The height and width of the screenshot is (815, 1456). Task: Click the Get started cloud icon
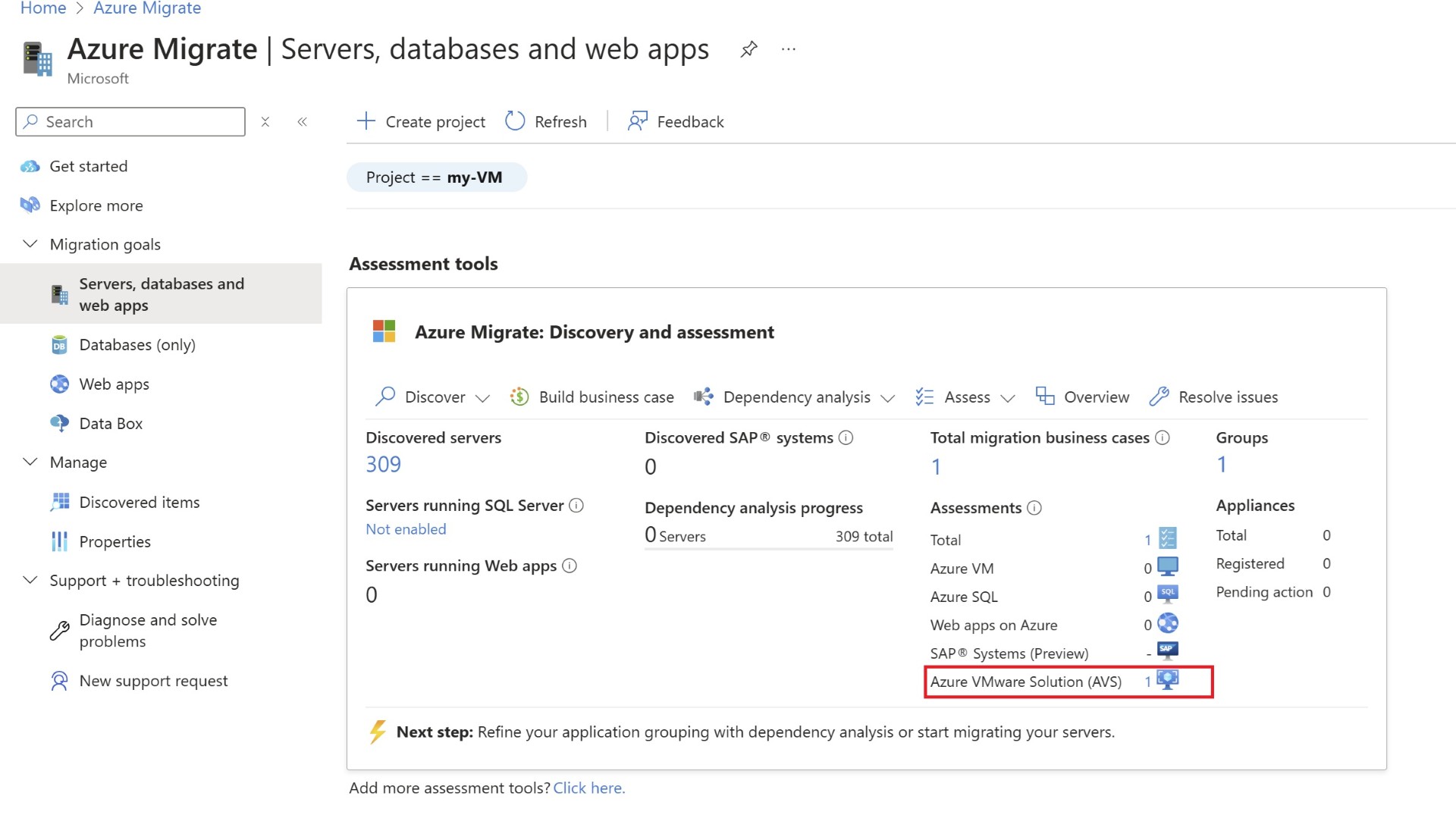pos(30,166)
